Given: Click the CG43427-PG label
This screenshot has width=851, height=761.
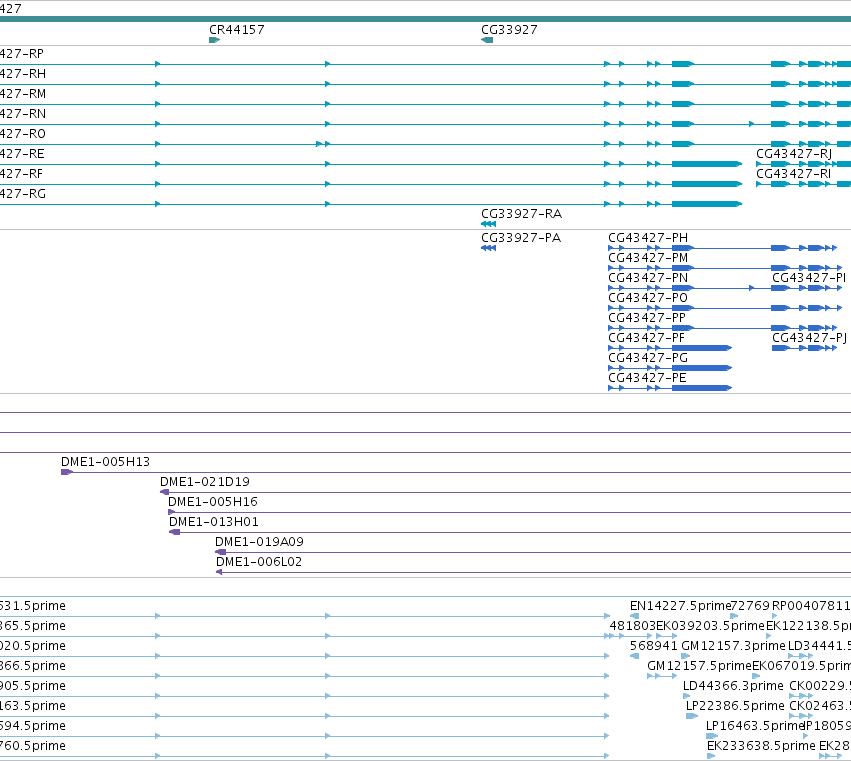Looking at the screenshot, I should pos(648,358).
